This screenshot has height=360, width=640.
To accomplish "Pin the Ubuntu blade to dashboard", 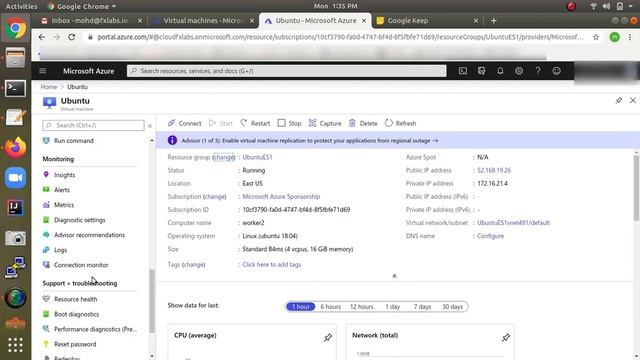I will [619, 100].
